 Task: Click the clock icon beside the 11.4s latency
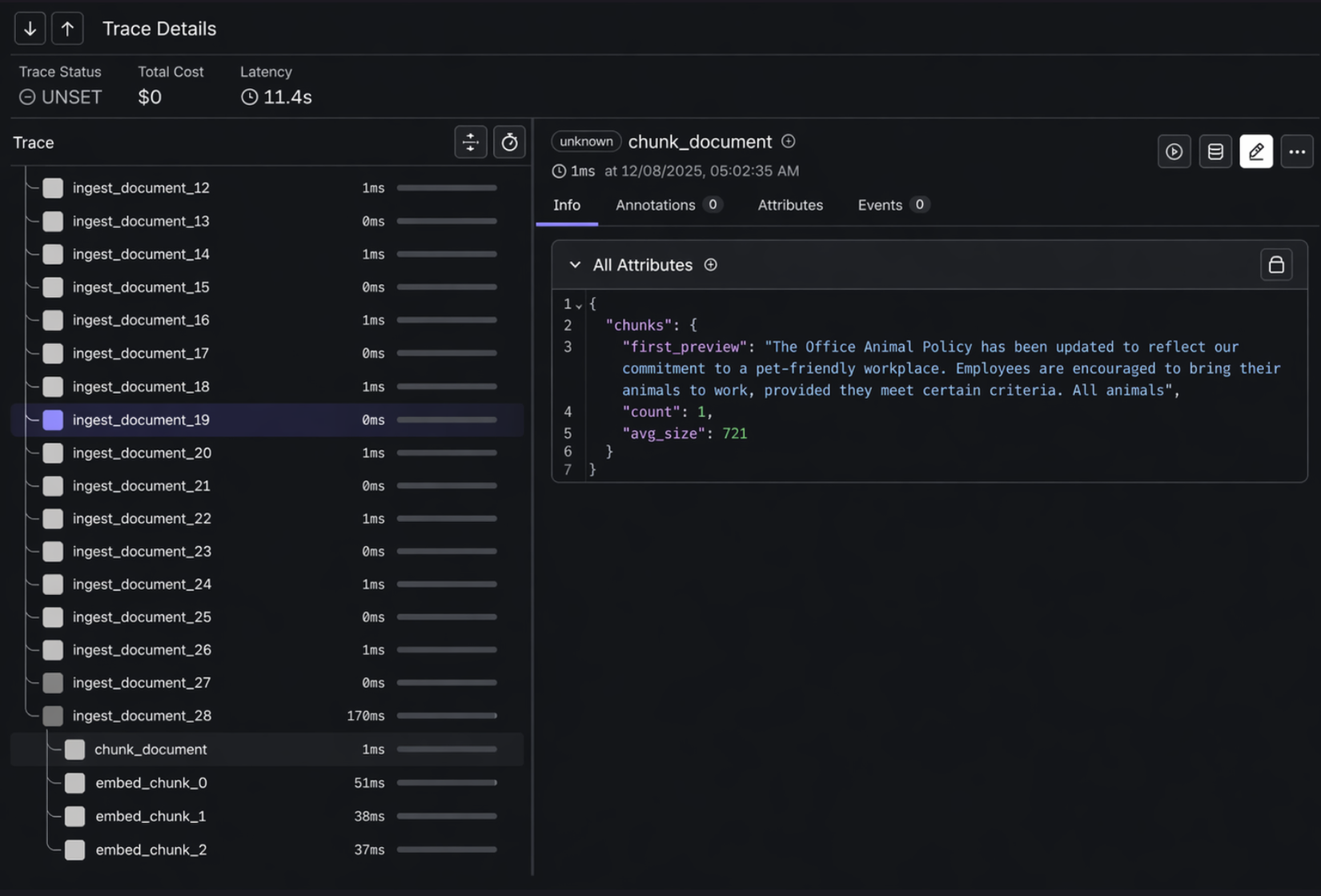pos(250,97)
